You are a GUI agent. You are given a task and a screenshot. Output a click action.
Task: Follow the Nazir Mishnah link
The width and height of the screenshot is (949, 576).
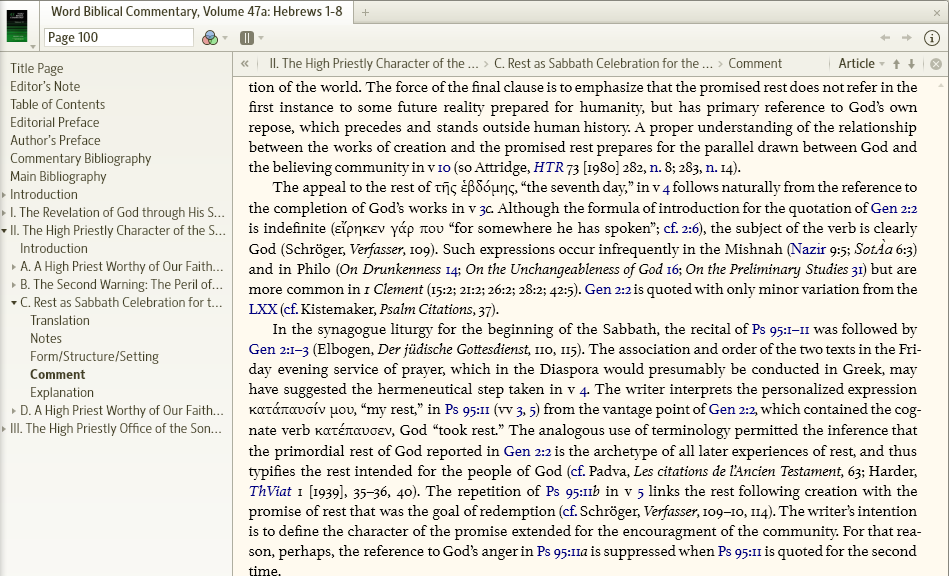pyautogui.click(x=808, y=249)
